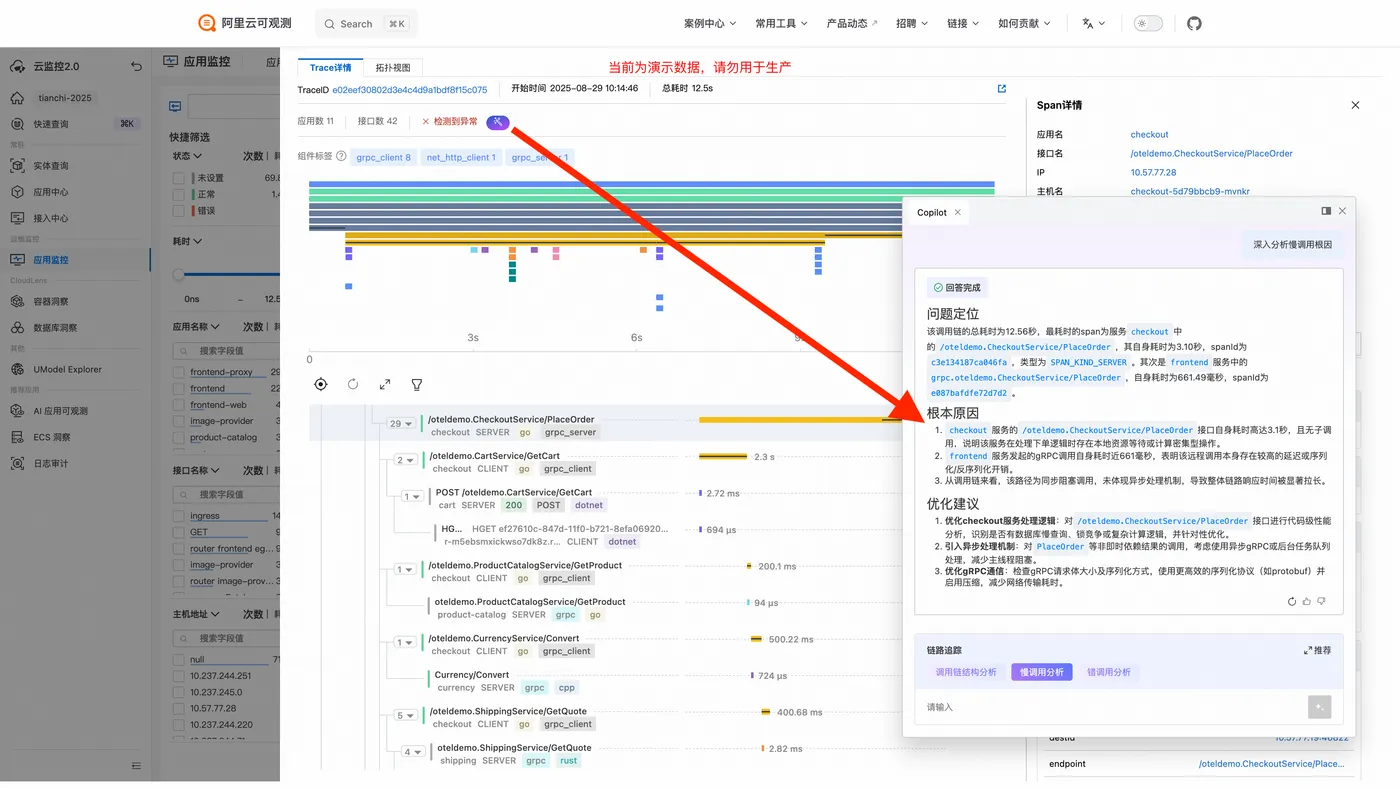
Task: Close the Span详情 panel
Action: pyautogui.click(x=1356, y=105)
